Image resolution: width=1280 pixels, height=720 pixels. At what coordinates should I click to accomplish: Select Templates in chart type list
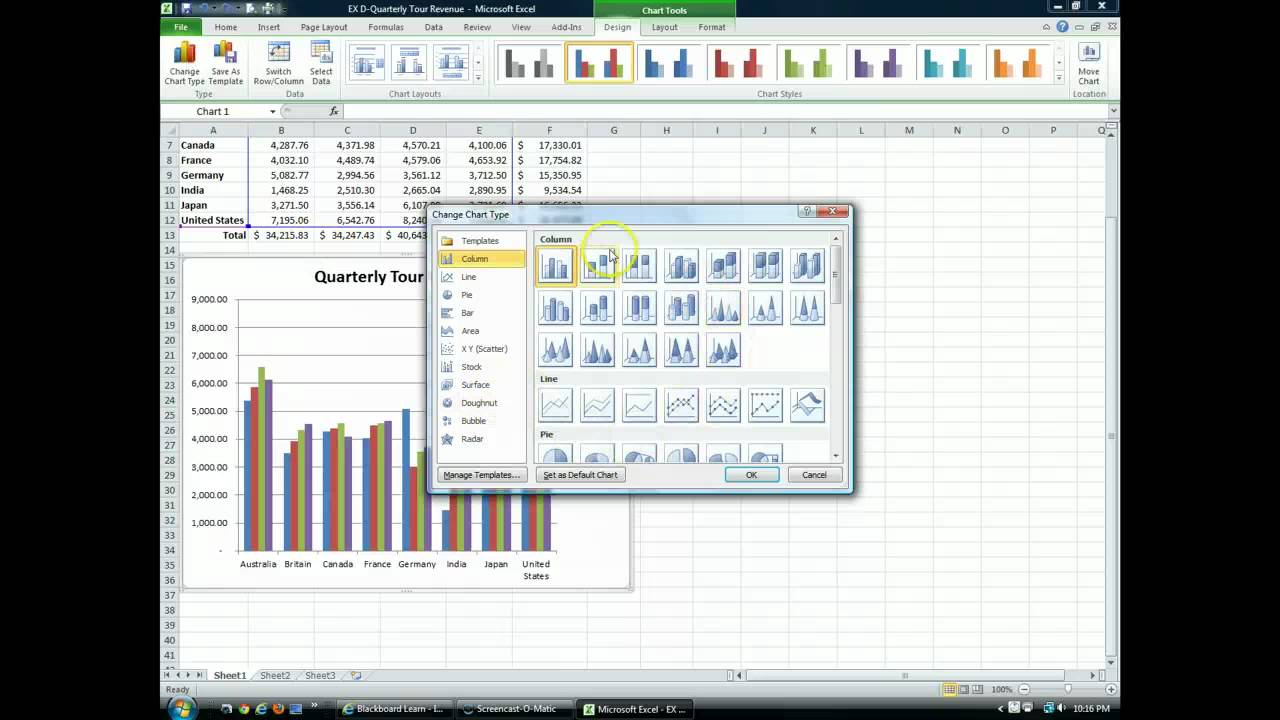pyautogui.click(x=481, y=241)
